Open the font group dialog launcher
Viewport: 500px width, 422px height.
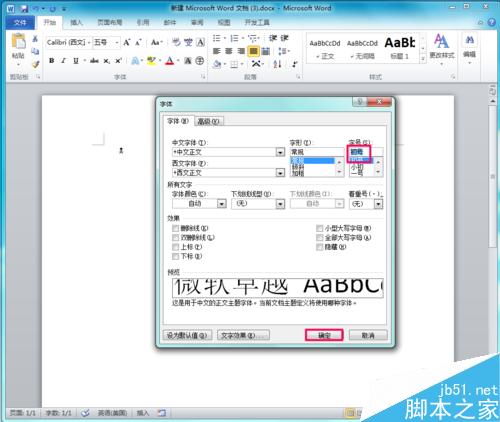203,77
